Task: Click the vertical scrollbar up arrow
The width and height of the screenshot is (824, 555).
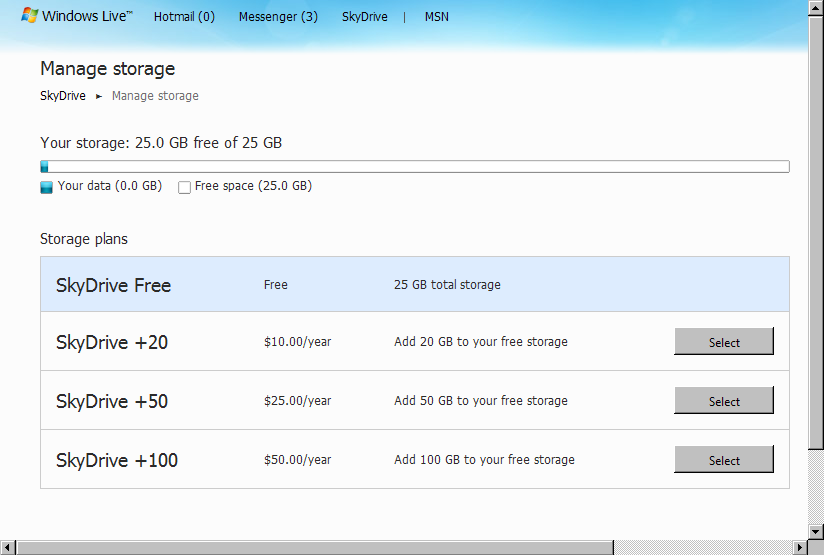Action: click(816, 8)
